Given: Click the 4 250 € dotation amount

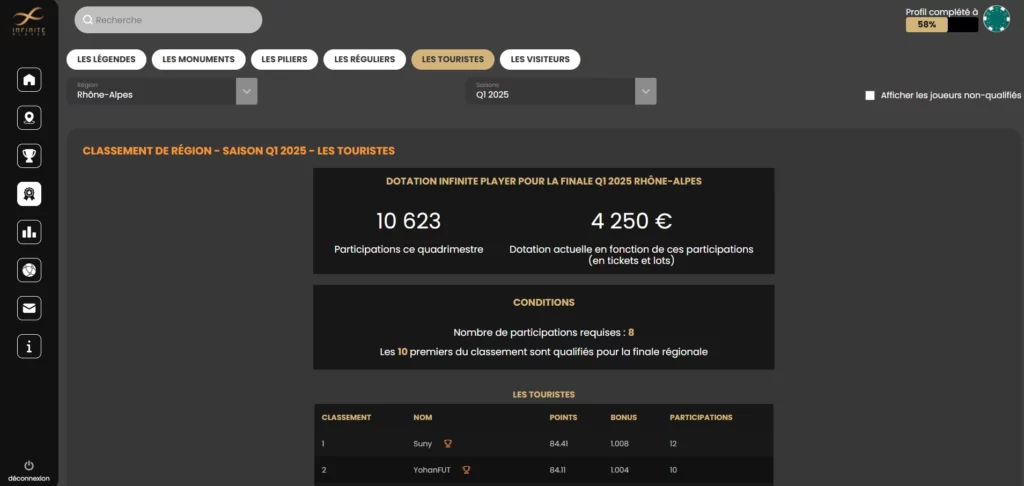Looking at the screenshot, I should [632, 221].
